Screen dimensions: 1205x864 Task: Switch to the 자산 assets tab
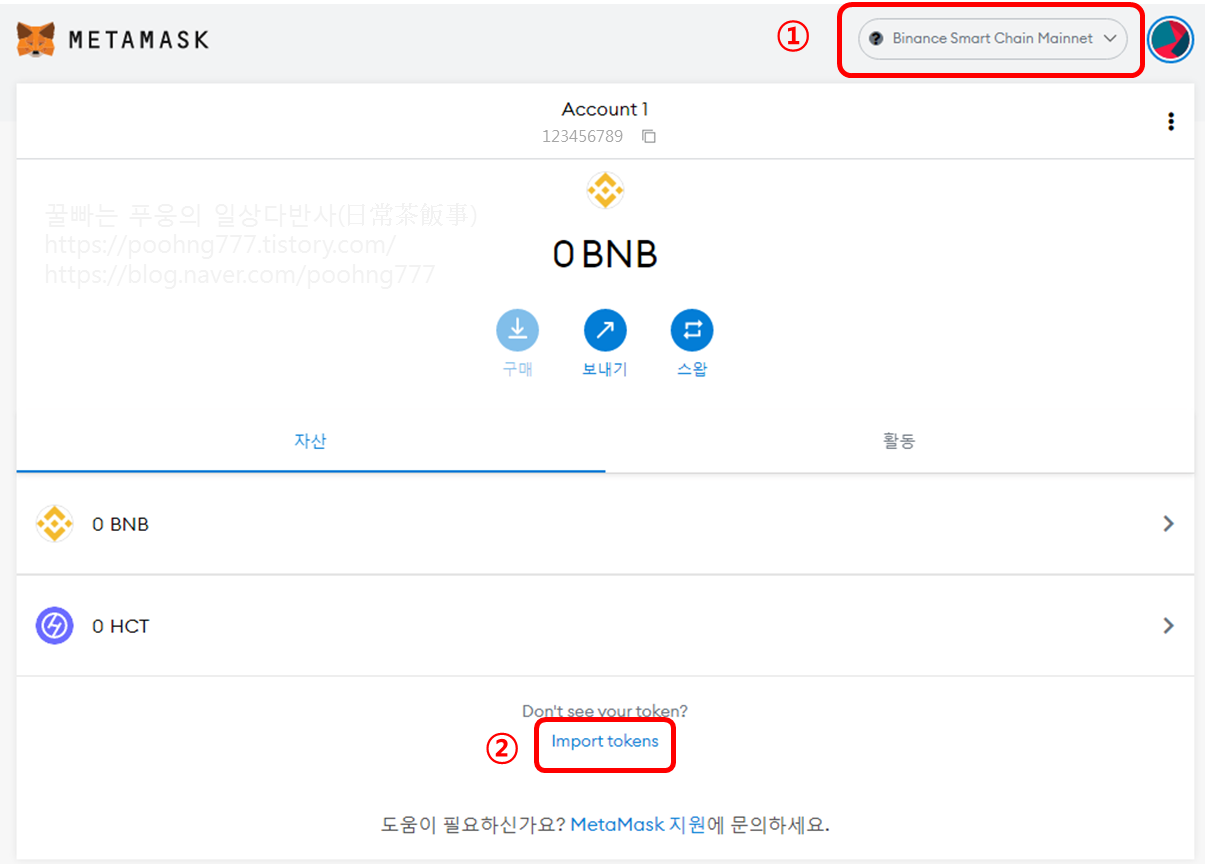click(311, 441)
